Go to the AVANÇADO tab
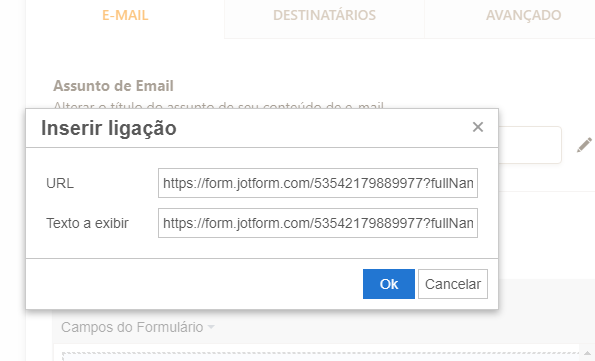 click(524, 15)
